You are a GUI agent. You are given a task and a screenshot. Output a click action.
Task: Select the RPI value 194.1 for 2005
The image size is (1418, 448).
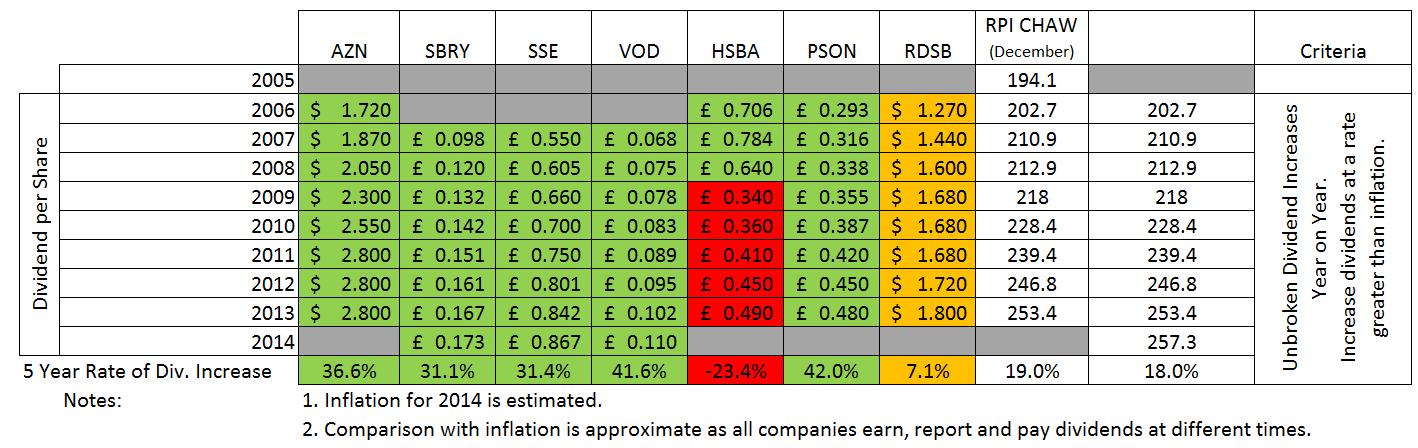point(1029,77)
